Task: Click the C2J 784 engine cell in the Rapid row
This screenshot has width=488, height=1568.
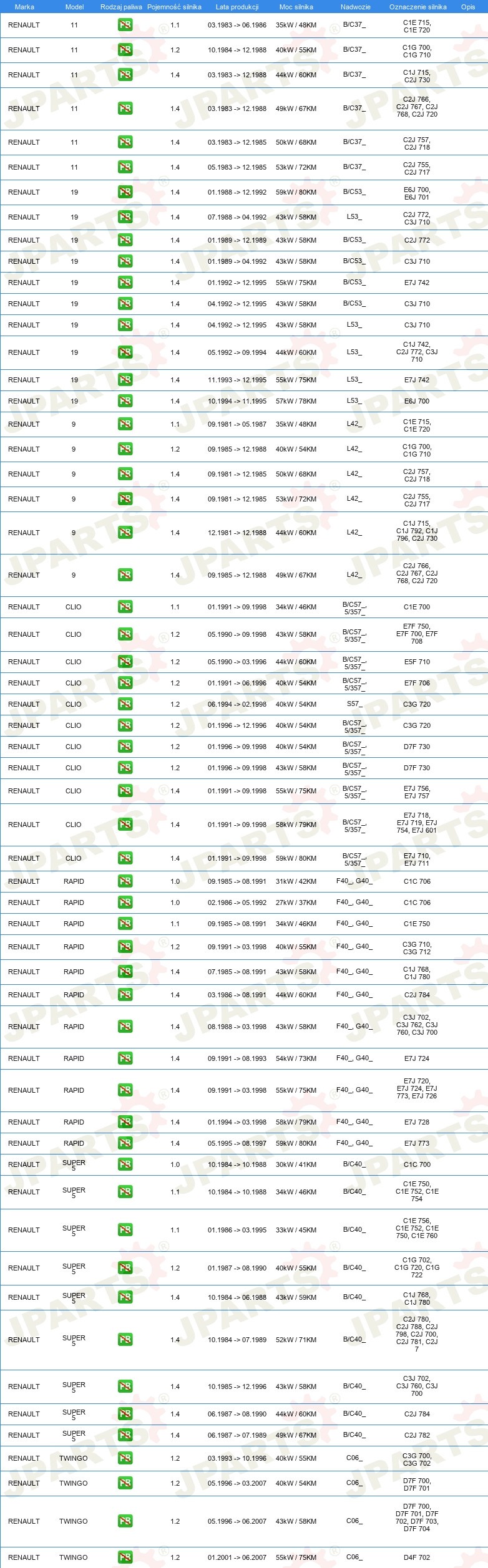Action: click(417, 995)
